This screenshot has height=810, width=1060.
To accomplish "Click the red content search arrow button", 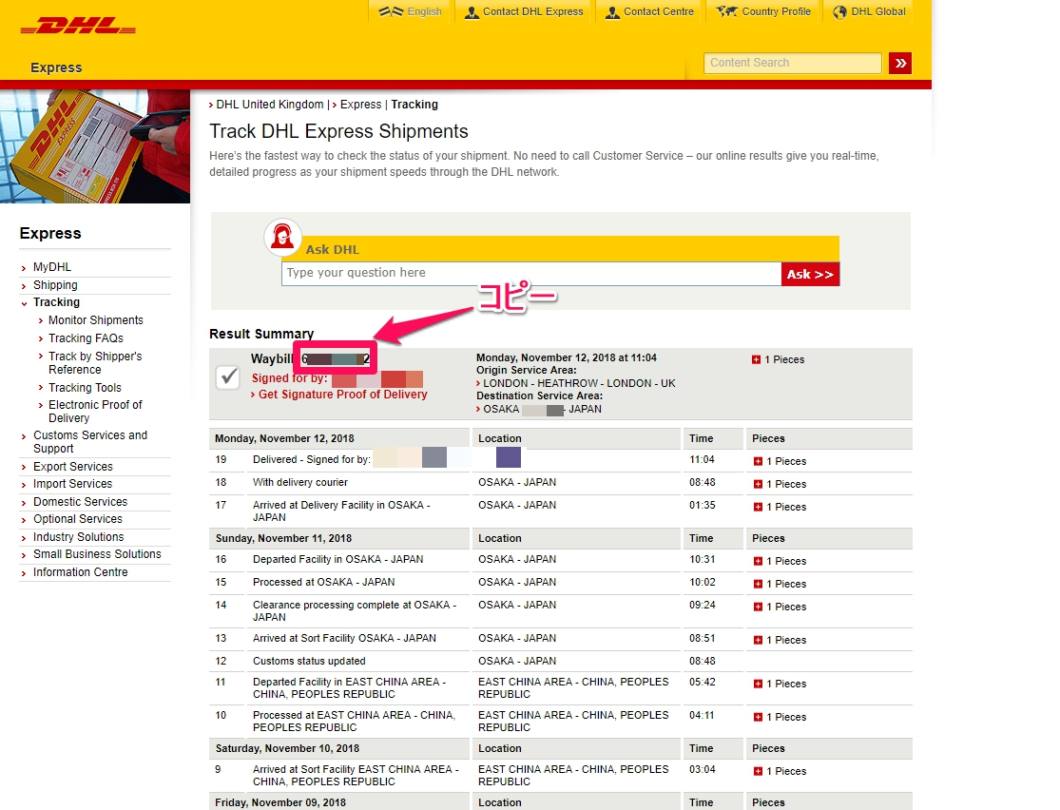I will [x=900, y=63].
